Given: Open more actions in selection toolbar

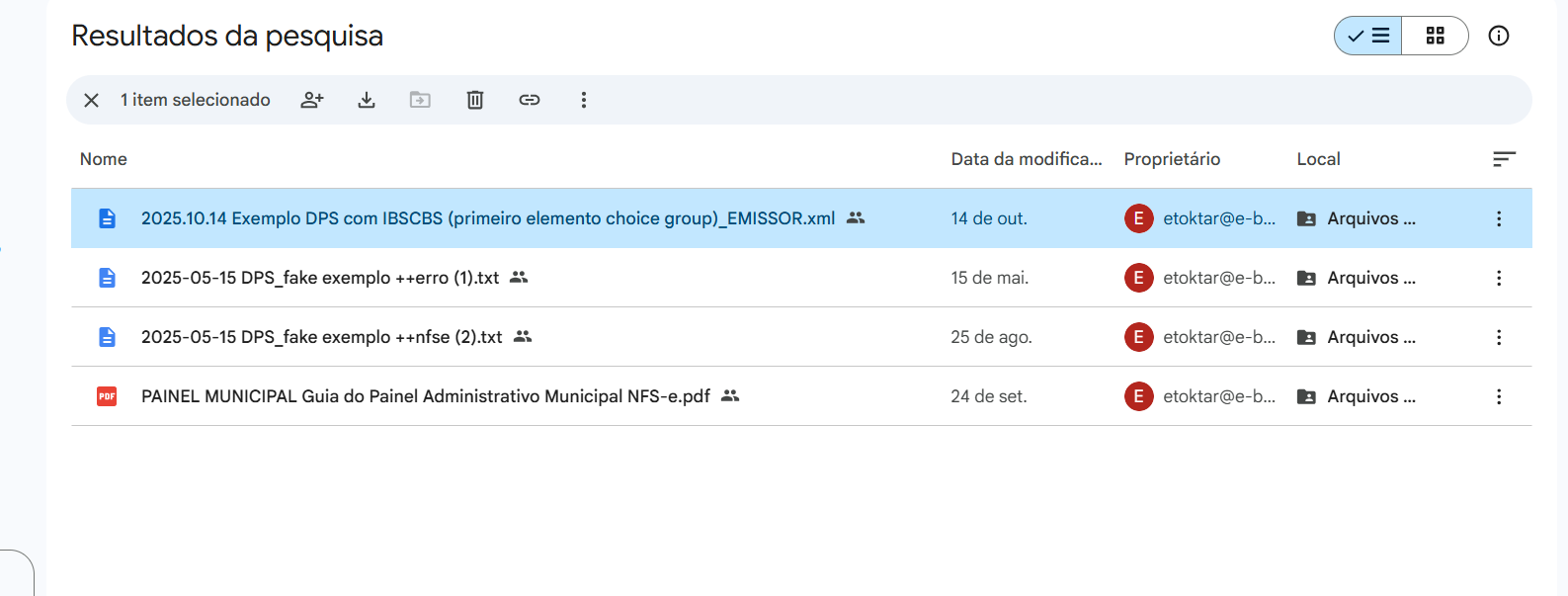Looking at the screenshot, I should (x=584, y=100).
